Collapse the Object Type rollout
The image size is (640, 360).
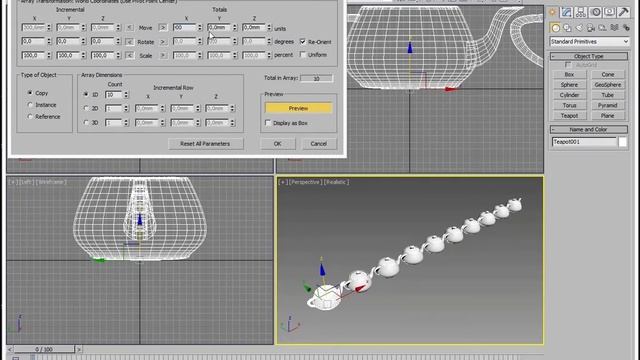click(589, 56)
